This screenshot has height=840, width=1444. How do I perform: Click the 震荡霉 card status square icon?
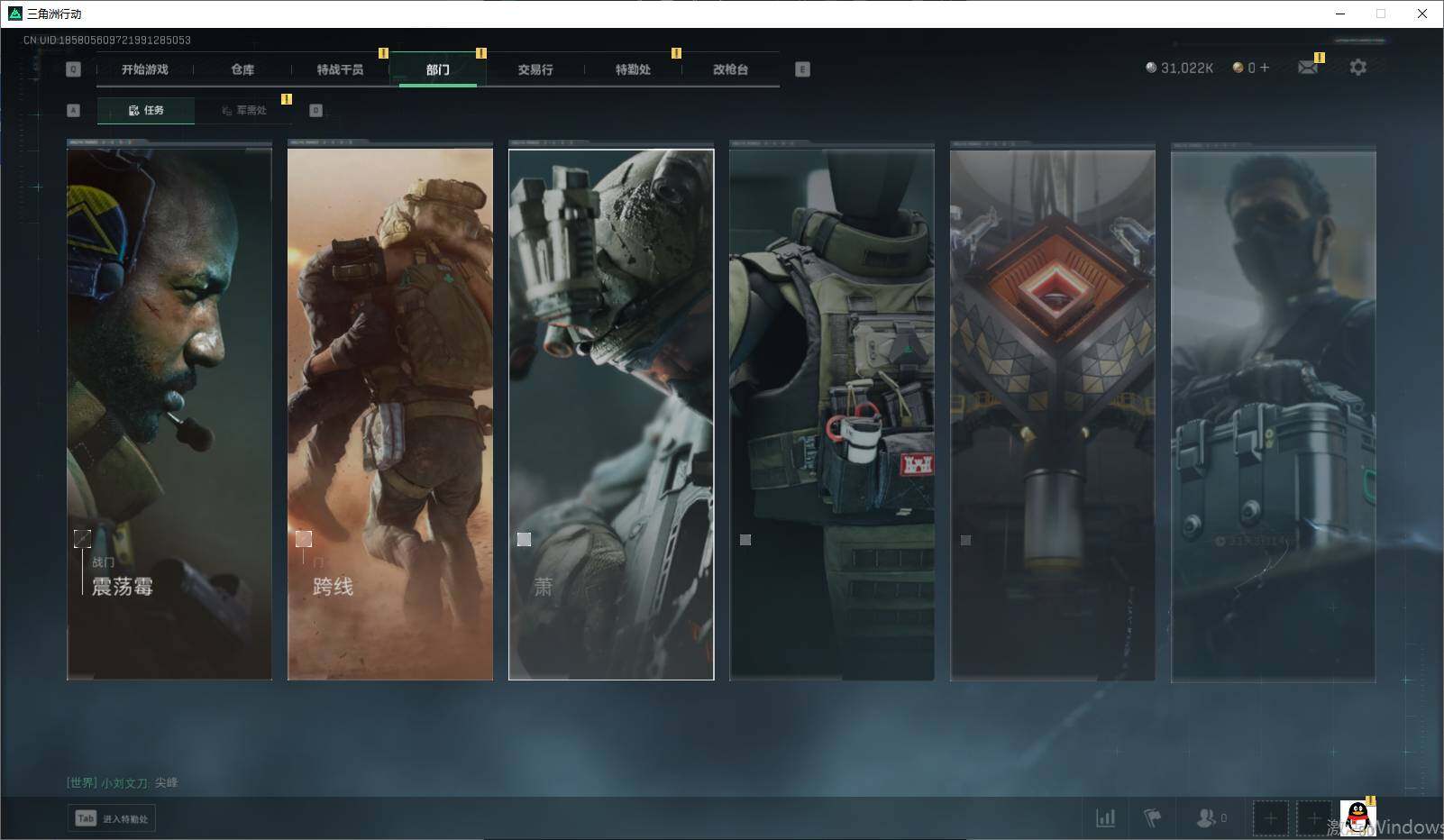click(x=82, y=539)
